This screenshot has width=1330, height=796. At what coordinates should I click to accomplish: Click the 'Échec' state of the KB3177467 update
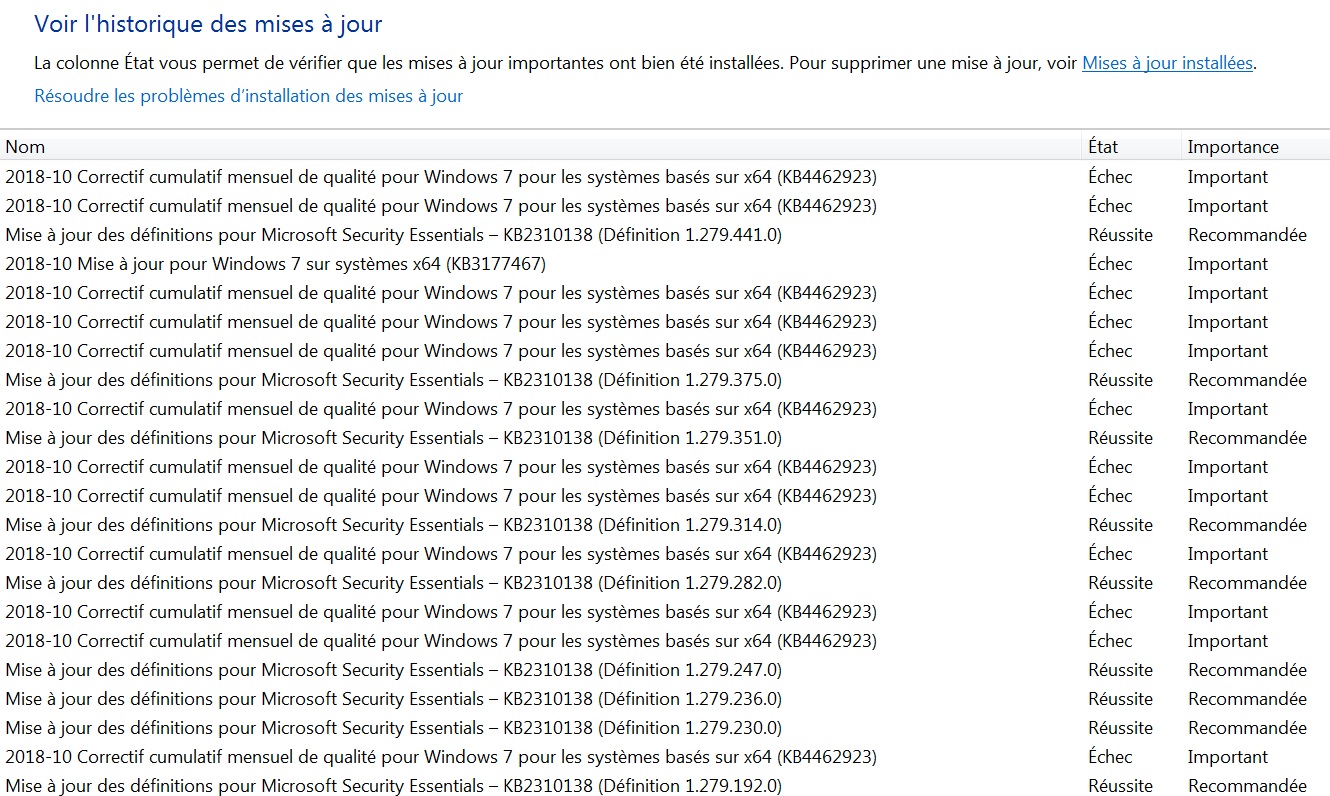[1110, 264]
